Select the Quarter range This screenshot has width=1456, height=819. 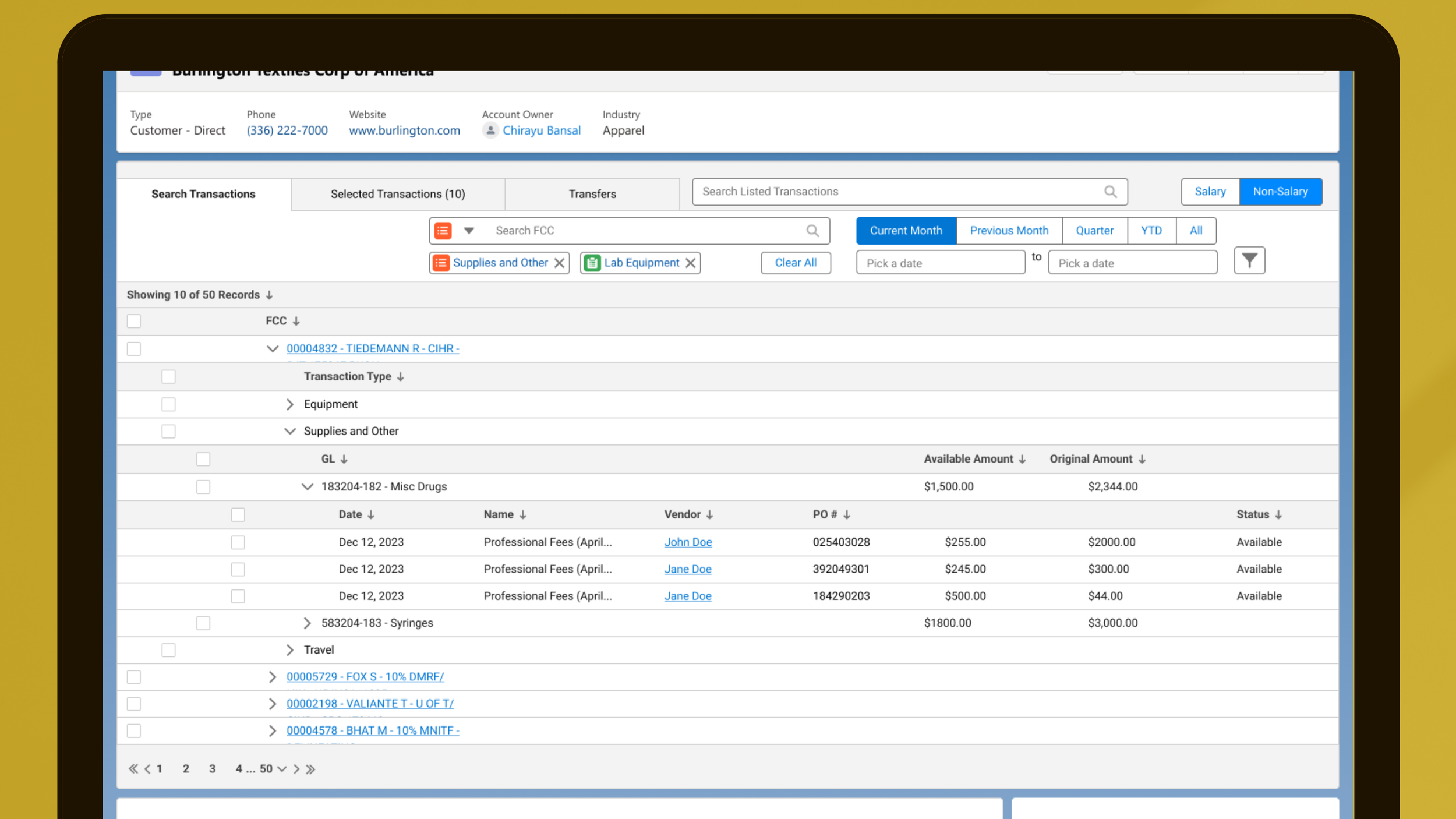point(1094,231)
